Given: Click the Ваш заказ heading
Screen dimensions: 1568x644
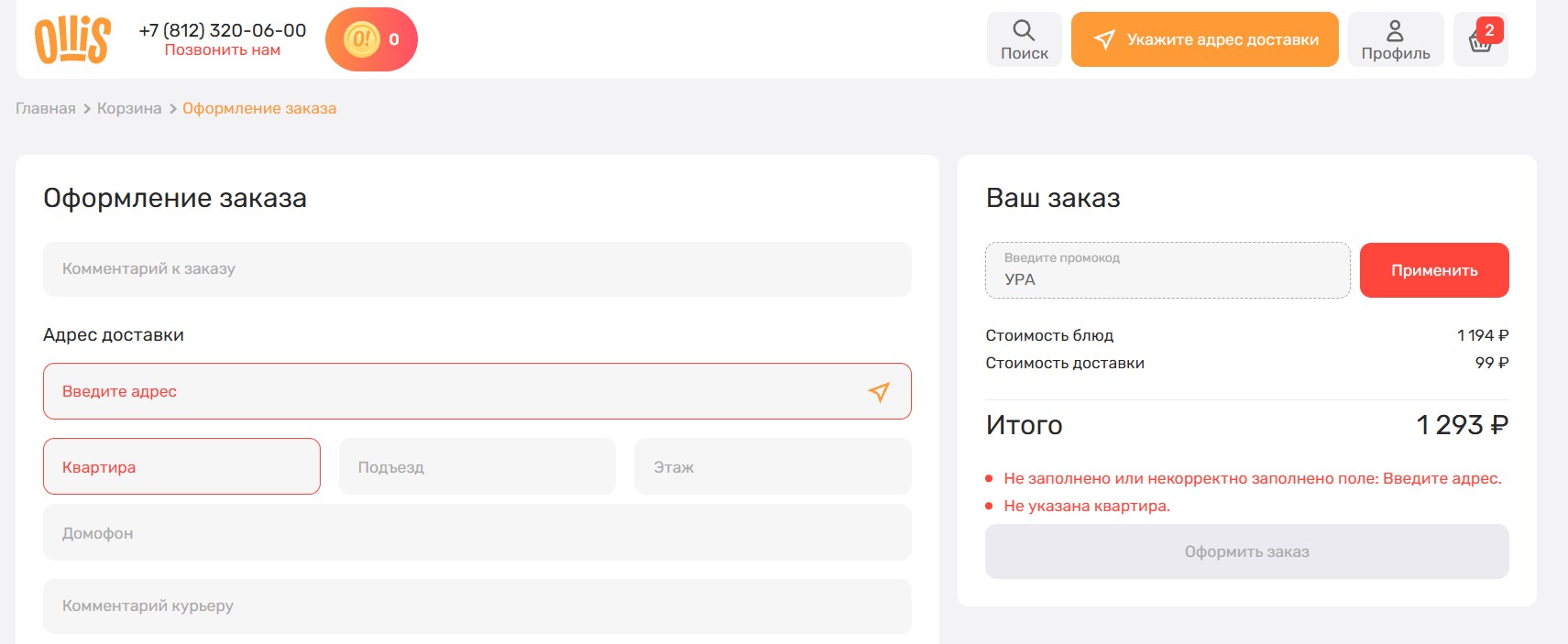Looking at the screenshot, I should (1053, 198).
